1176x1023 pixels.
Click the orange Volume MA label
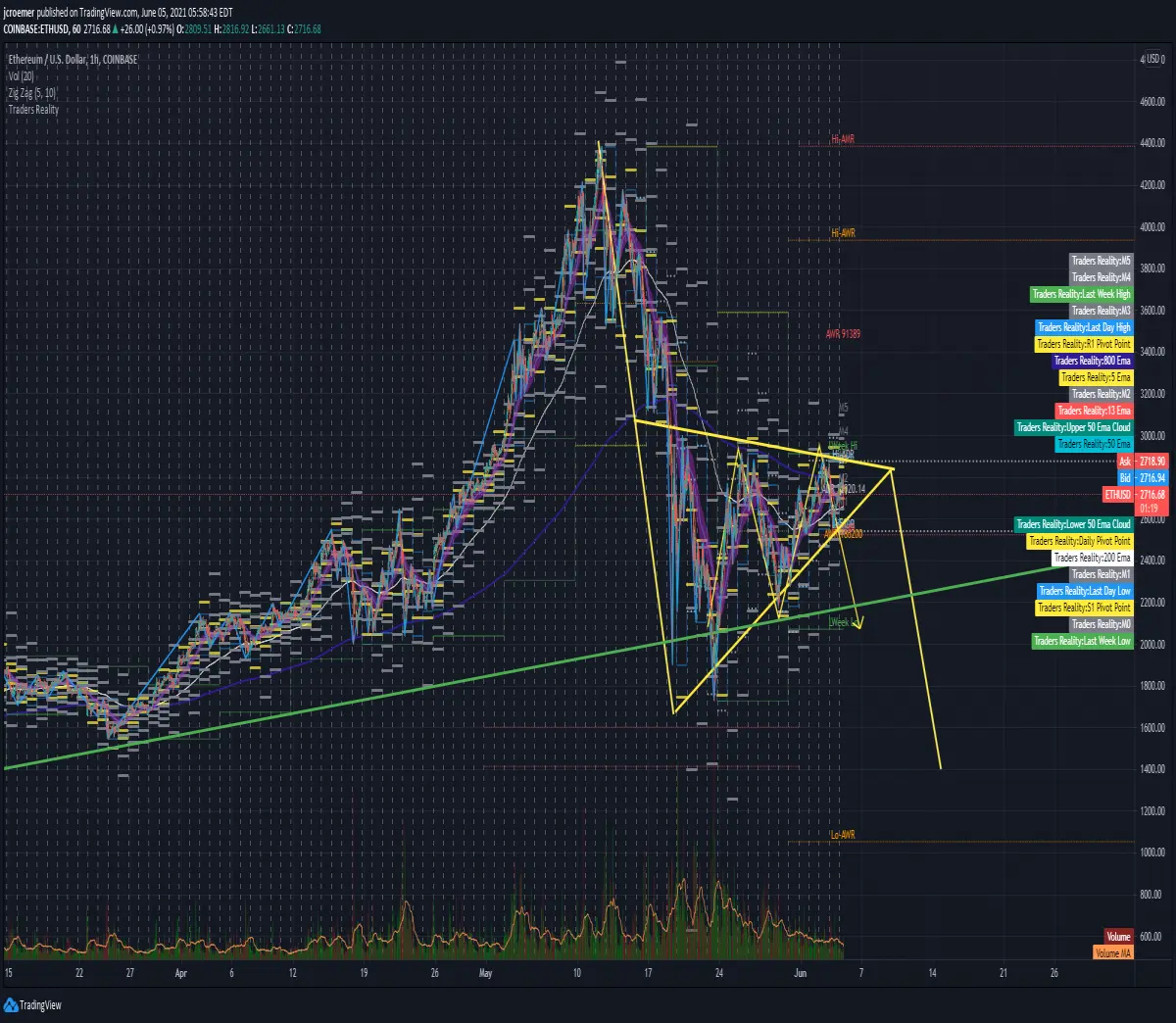click(1112, 953)
